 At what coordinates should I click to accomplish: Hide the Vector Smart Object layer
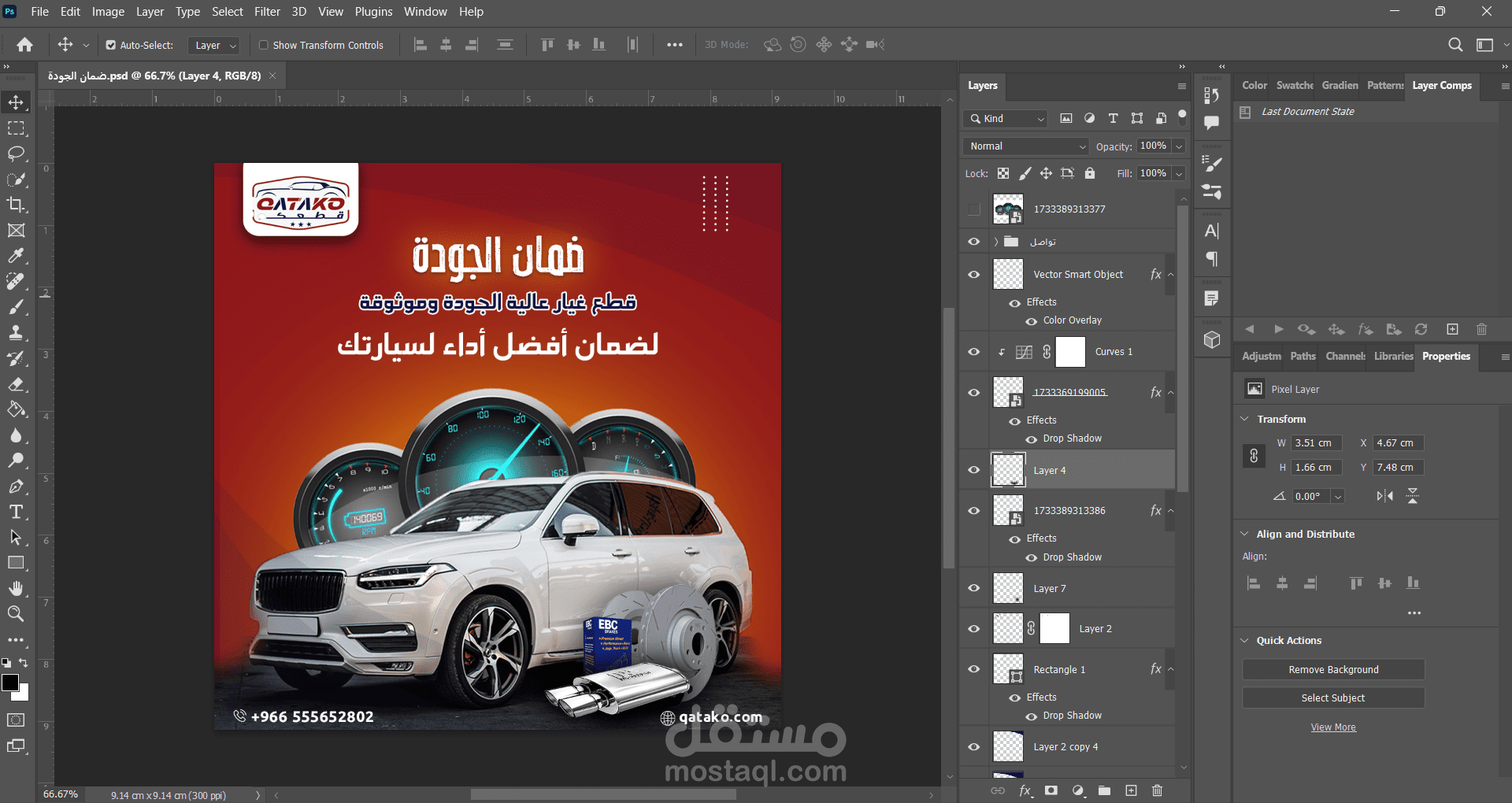(974, 275)
